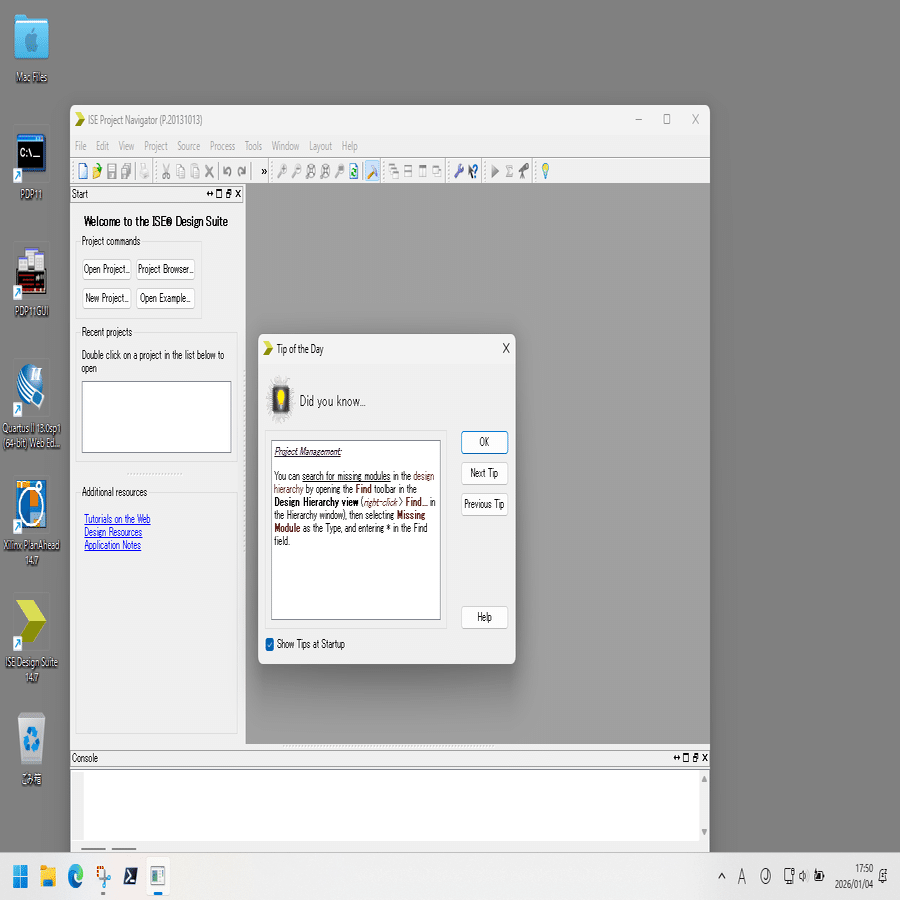Open the View menu

(126, 146)
